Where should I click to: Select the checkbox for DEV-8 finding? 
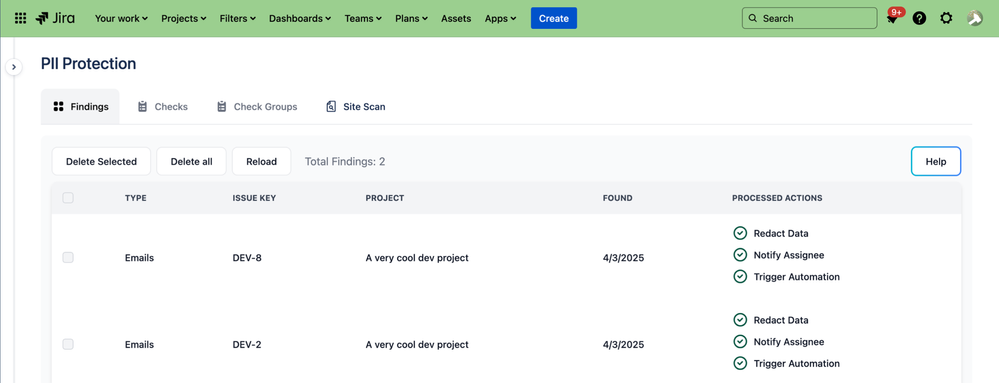pyautogui.click(x=68, y=258)
